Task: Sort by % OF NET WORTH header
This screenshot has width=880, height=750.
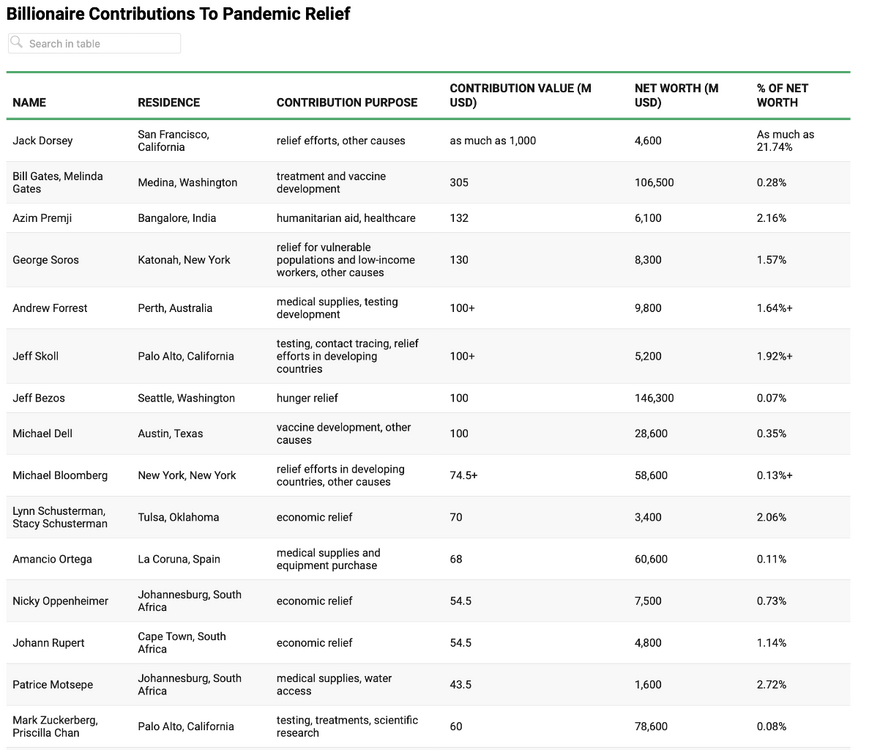Action: click(x=783, y=95)
